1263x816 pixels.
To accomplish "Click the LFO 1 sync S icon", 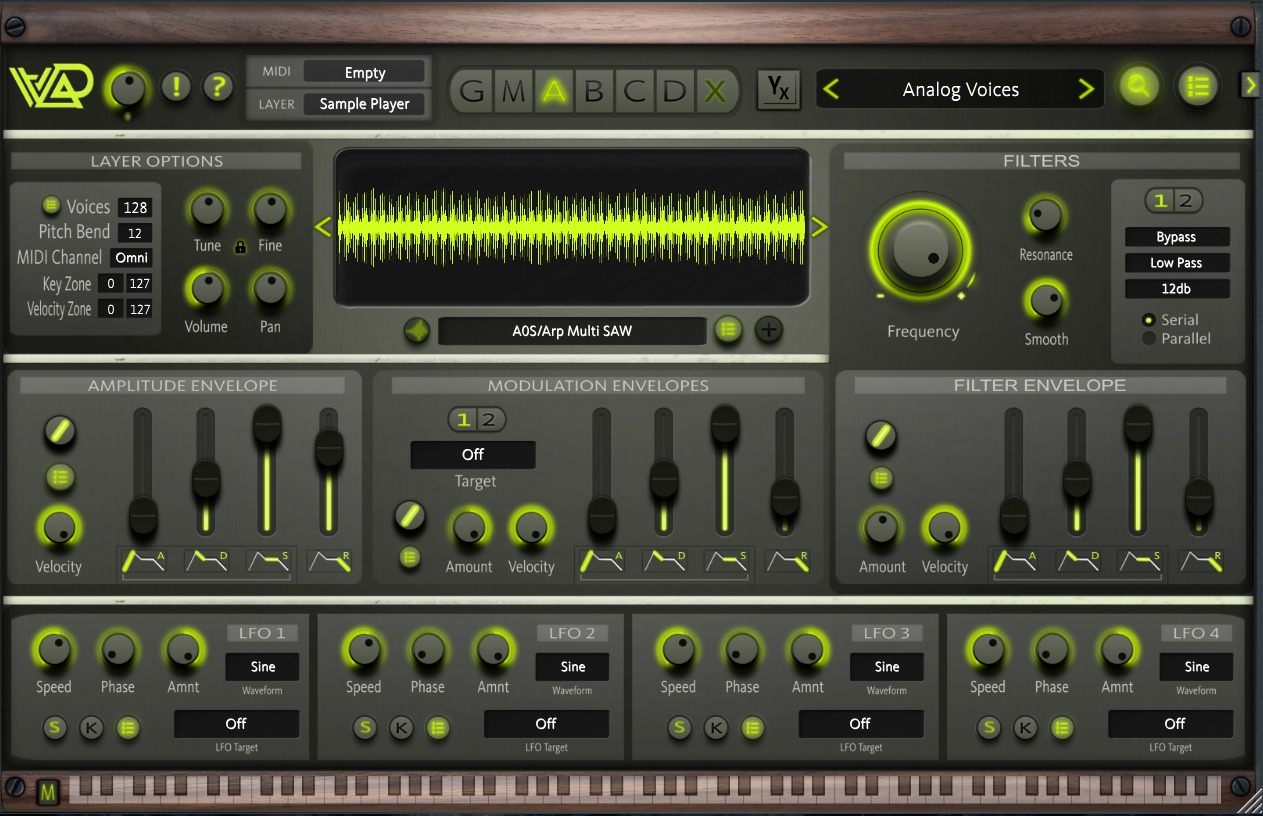I will coord(55,728).
